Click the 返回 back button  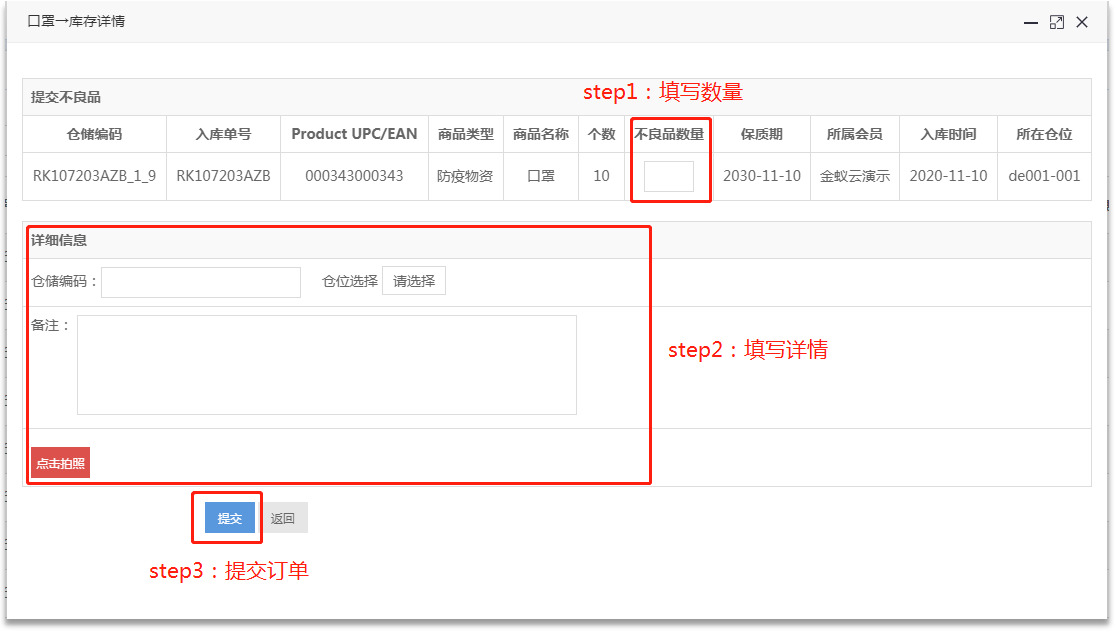click(283, 518)
